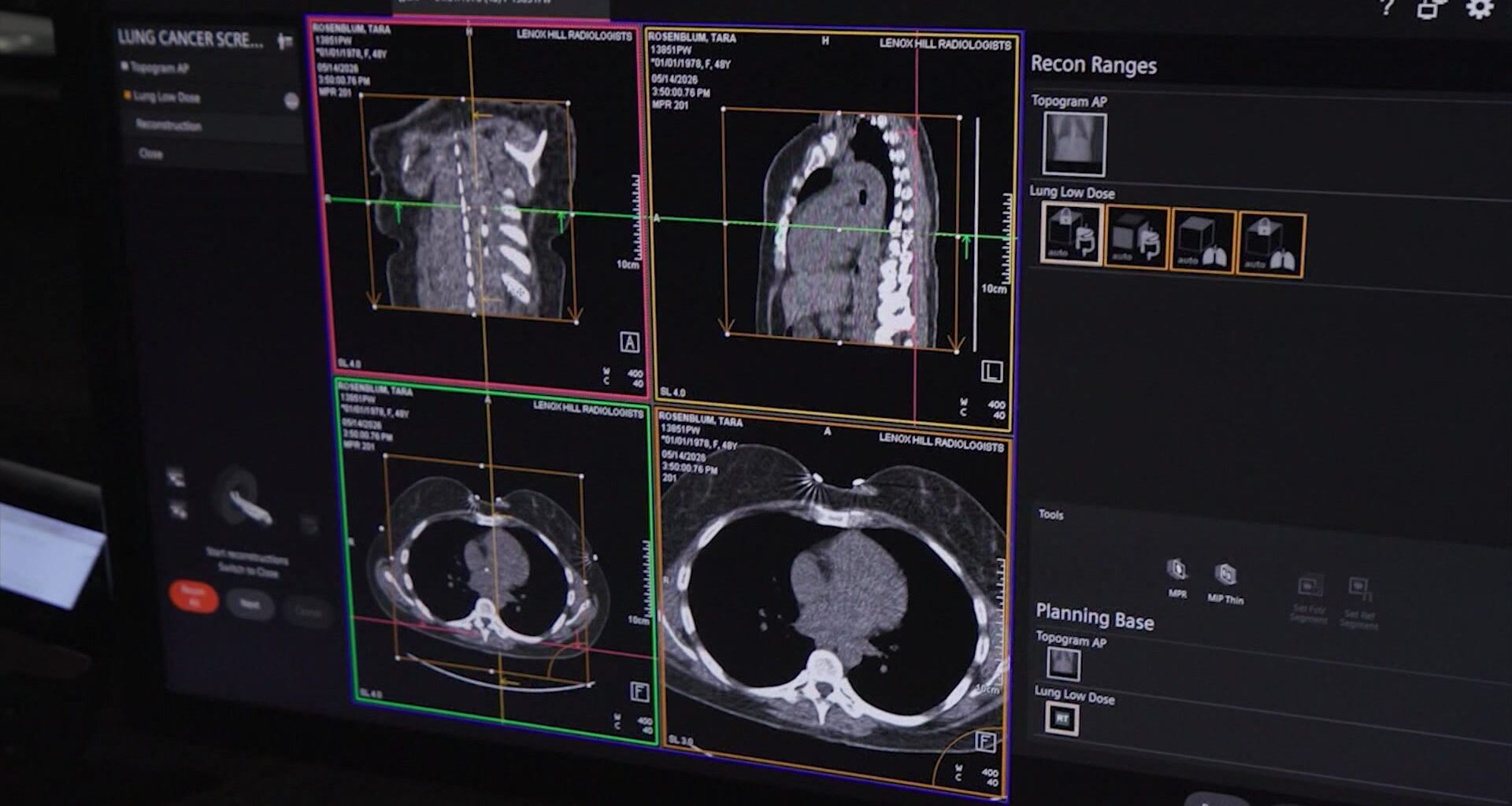Click the lower table movement icon beside the gantry
The image size is (1512, 806).
(x=178, y=510)
